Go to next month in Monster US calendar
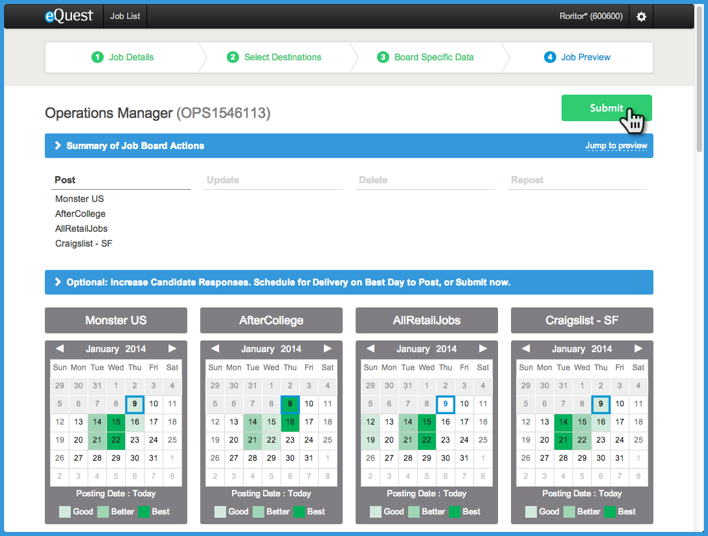 click(172, 349)
